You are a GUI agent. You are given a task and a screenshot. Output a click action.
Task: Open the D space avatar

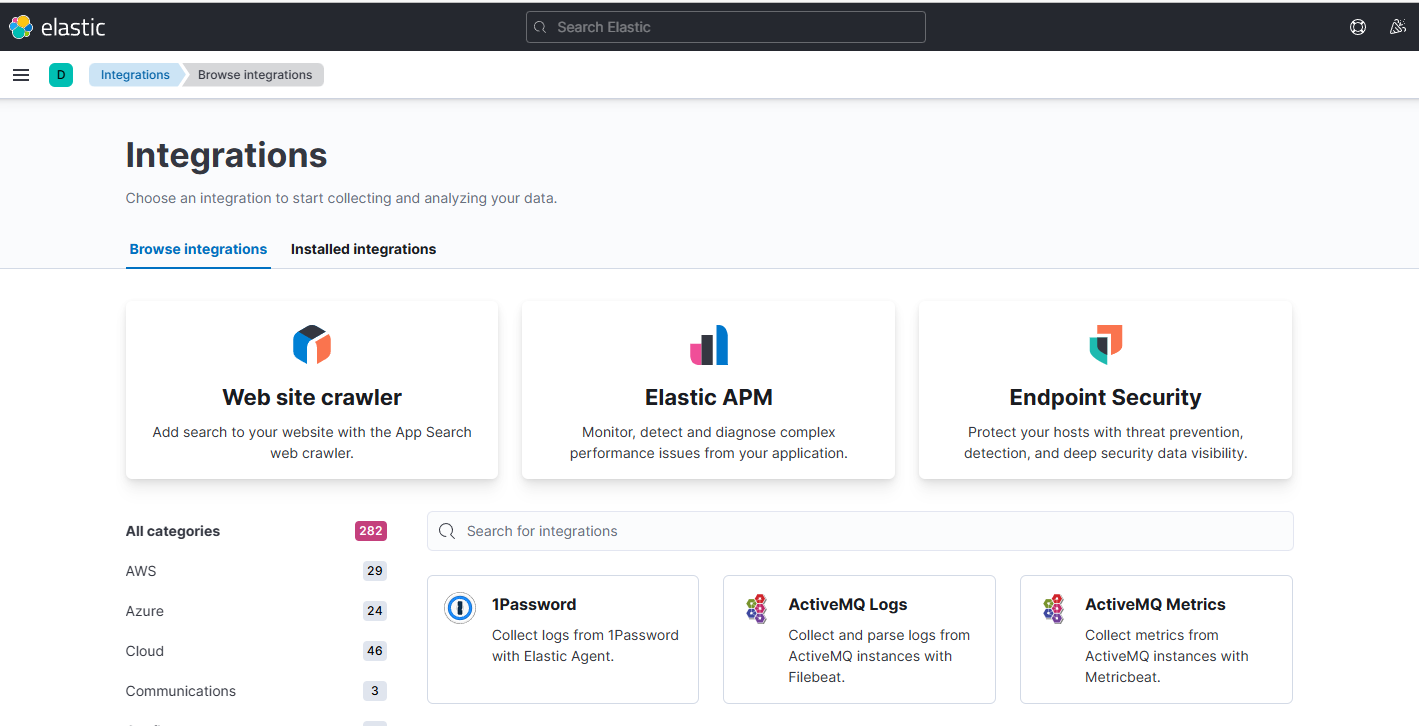point(61,75)
